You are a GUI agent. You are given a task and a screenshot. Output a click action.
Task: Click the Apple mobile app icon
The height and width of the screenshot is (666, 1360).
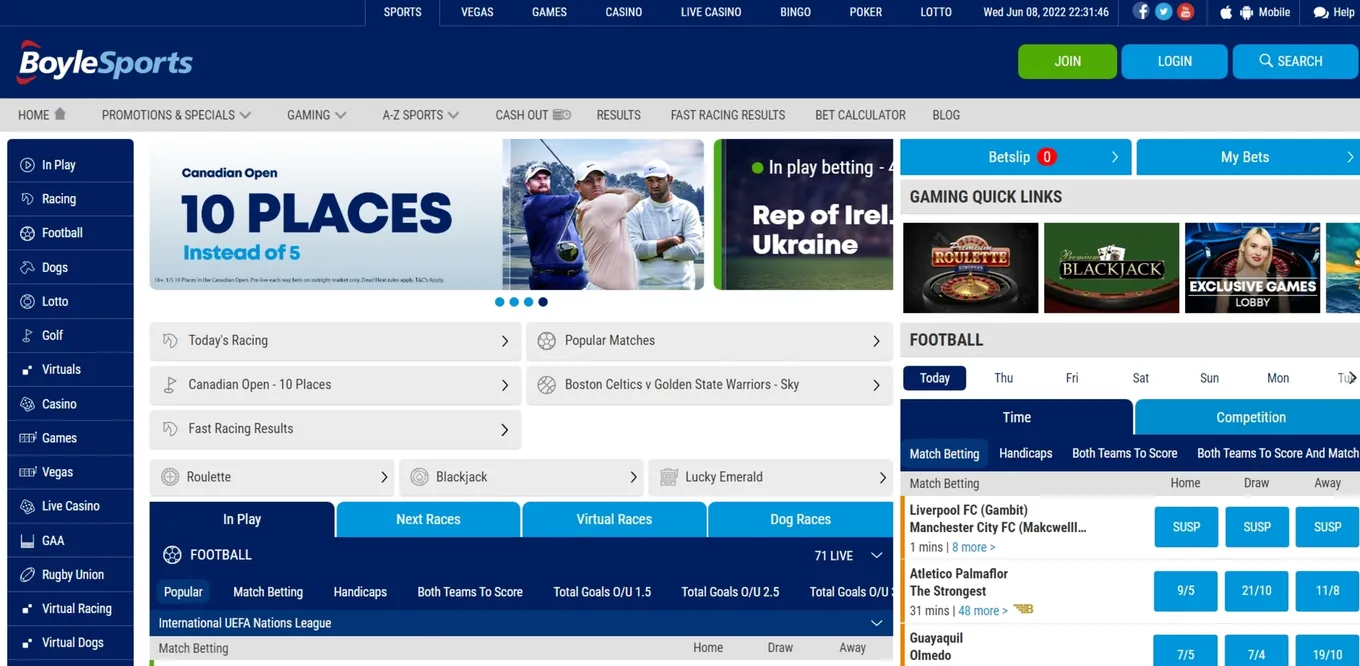coord(1226,13)
